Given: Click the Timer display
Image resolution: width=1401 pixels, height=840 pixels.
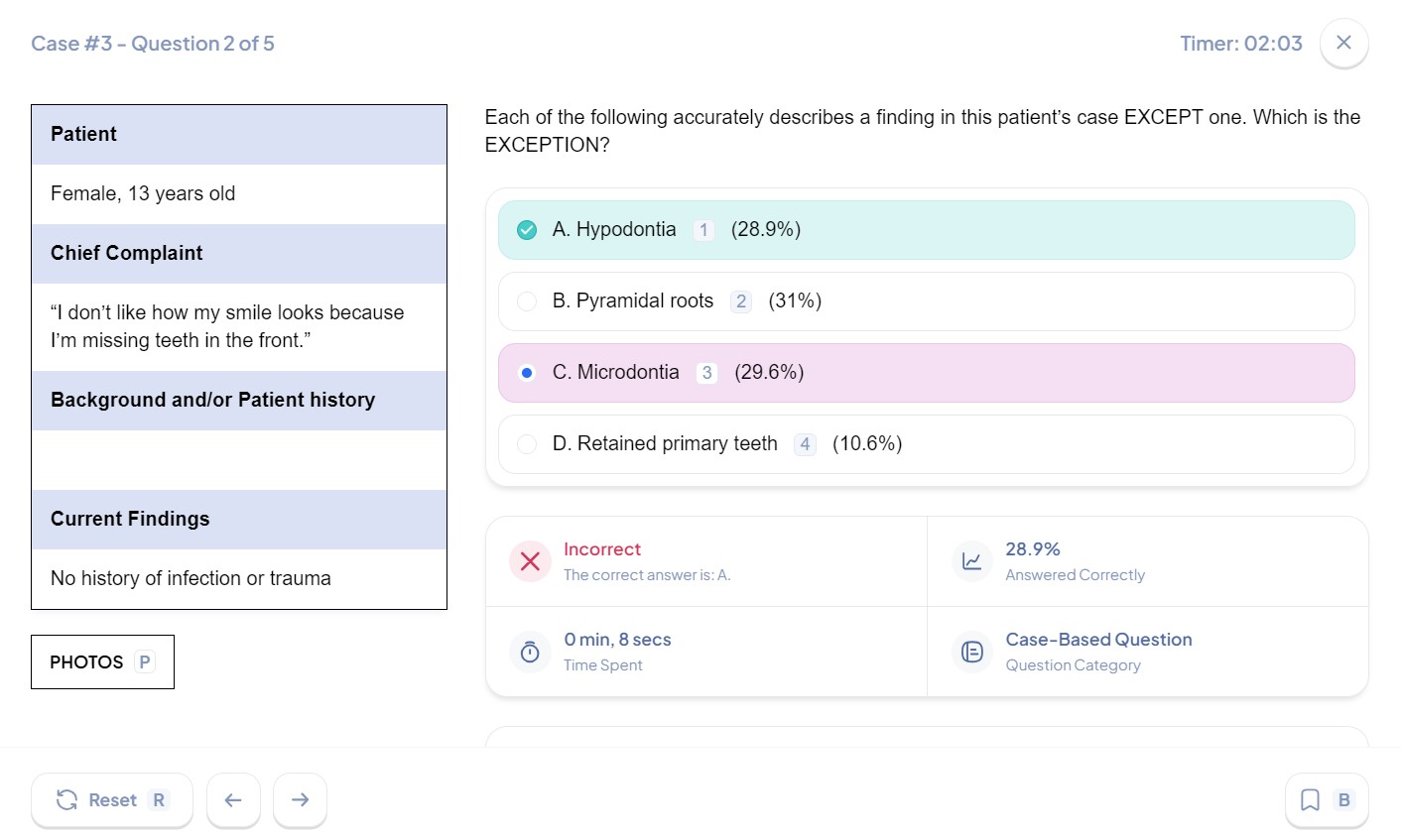Looking at the screenshot, I should click(x=1240, y=44).
